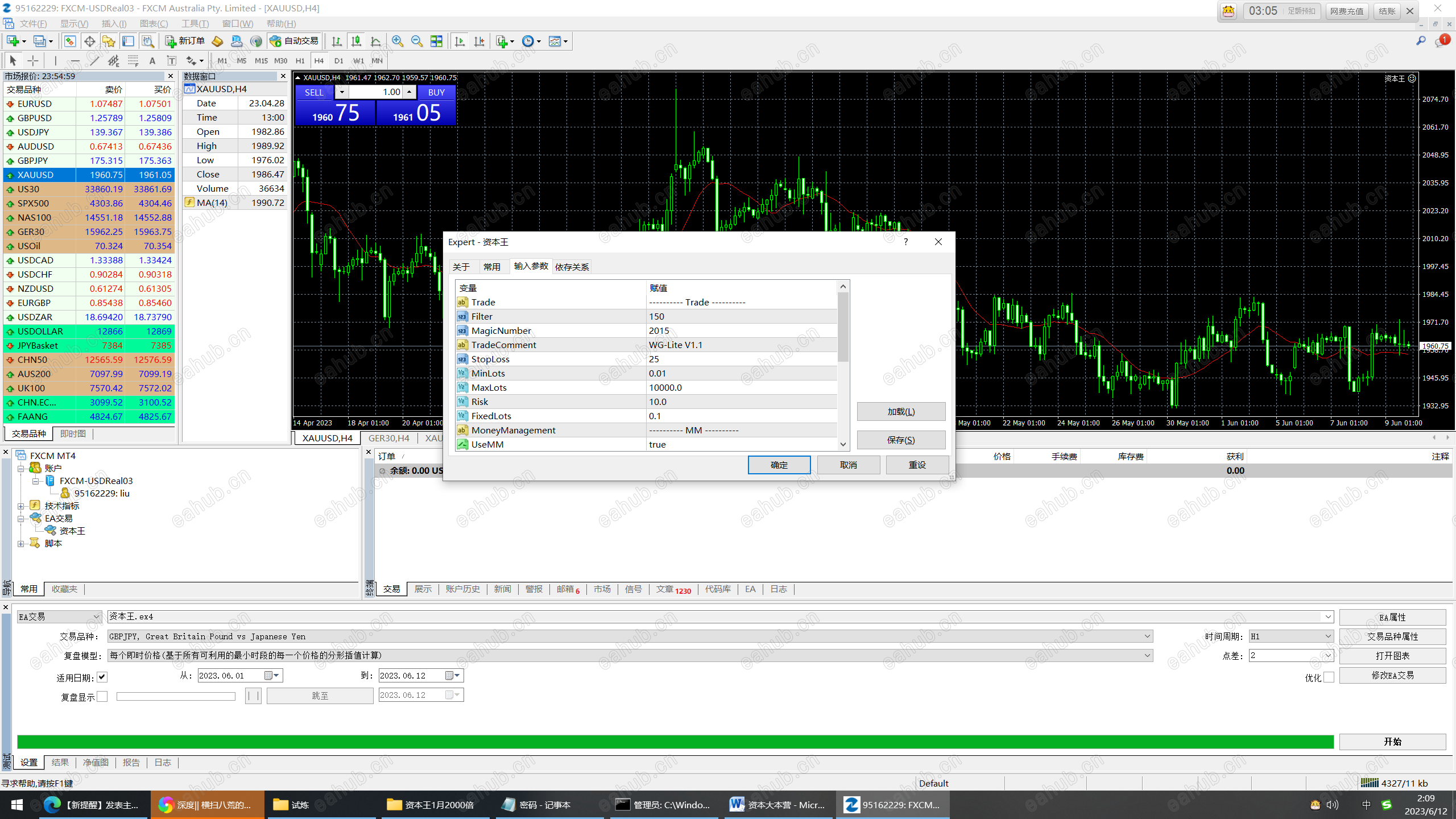Expand the 技术指标 tree node

tap(21, 506)
